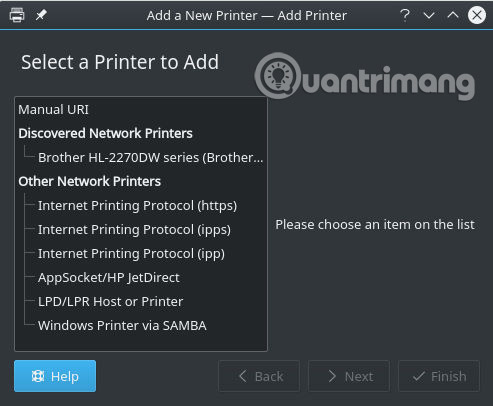Image resolution: width=493 pixels, height=406 pixels.
Task: Choose Internet Printing Protocol (ipps)
Action: pos(134,230)
